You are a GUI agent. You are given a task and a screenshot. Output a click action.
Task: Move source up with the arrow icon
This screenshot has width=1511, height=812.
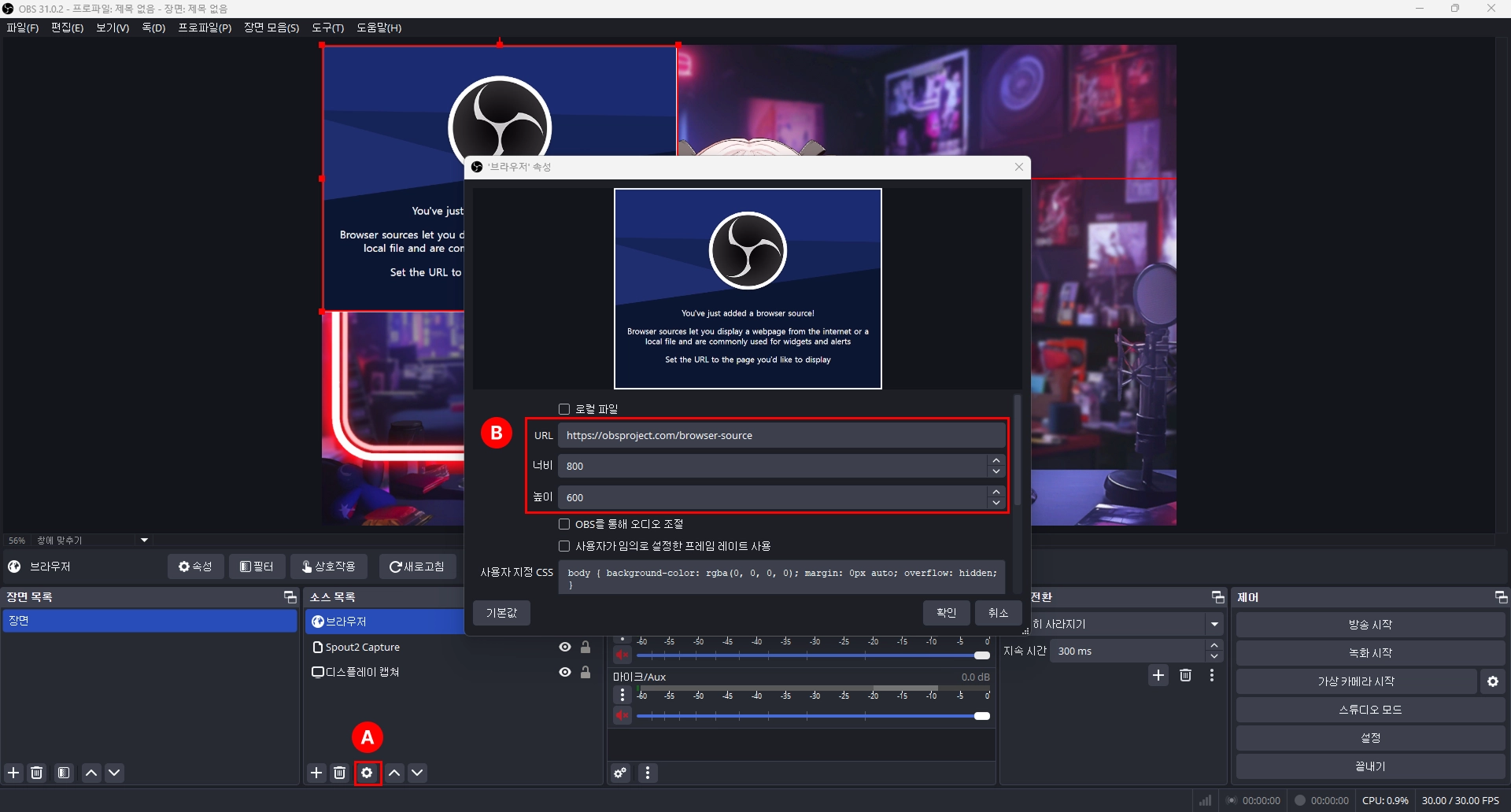click(x=394, y=773)
